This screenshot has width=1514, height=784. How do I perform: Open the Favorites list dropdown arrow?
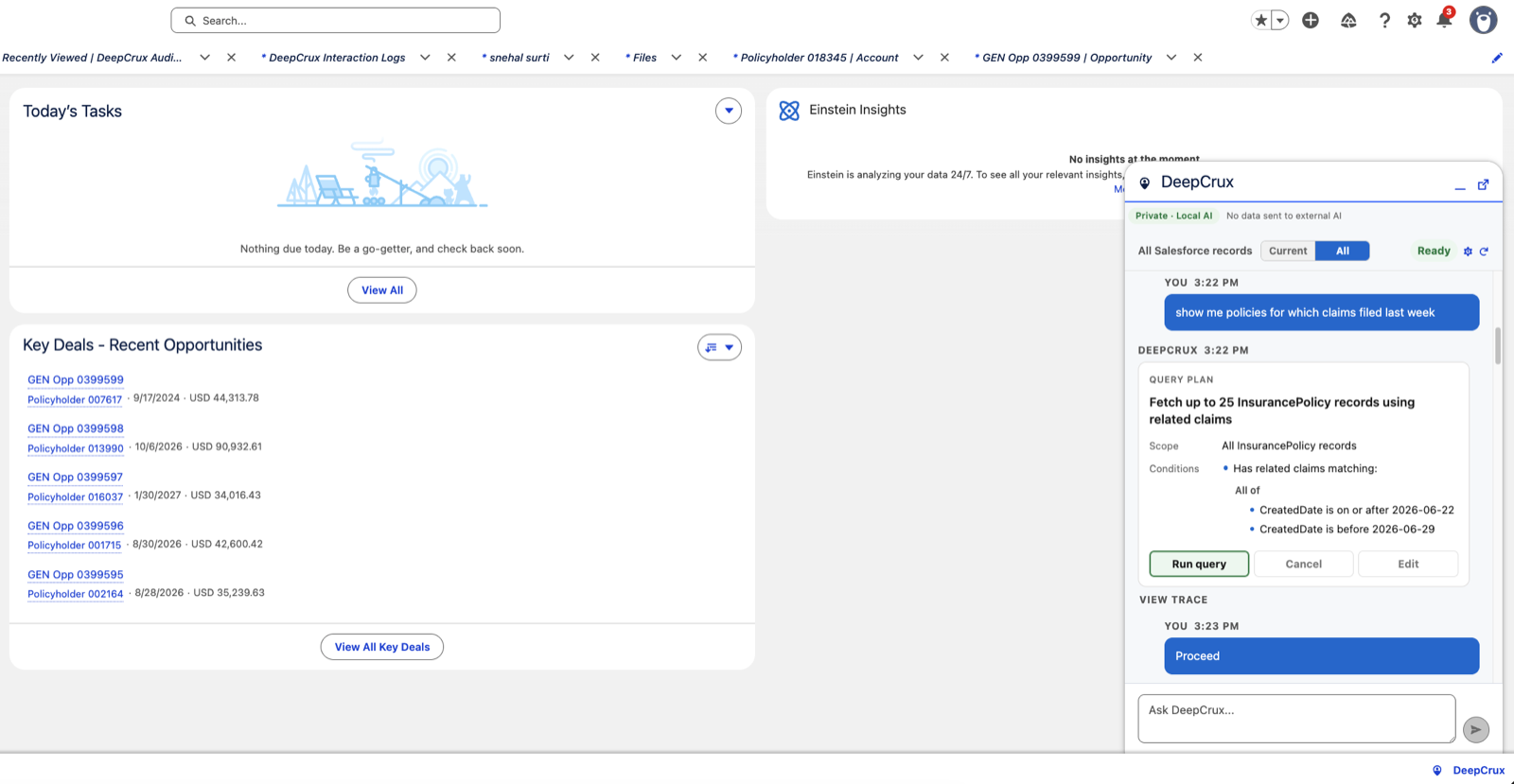pyautogui.click(x=1280, y=20)
